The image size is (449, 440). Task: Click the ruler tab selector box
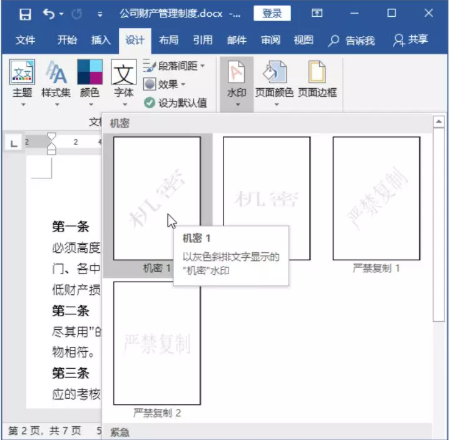point(14,143)
